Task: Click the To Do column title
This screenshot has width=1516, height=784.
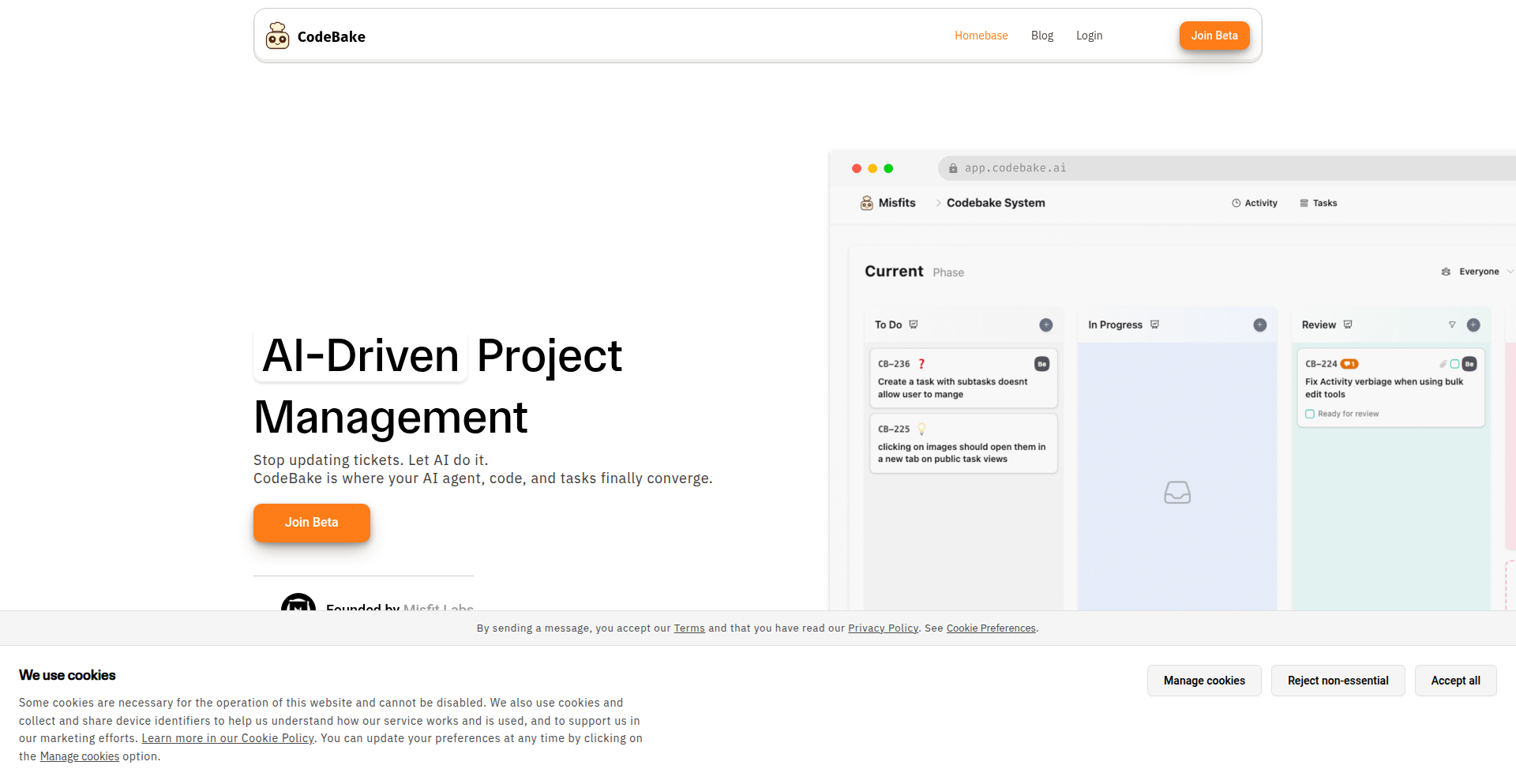Action: 888,324
